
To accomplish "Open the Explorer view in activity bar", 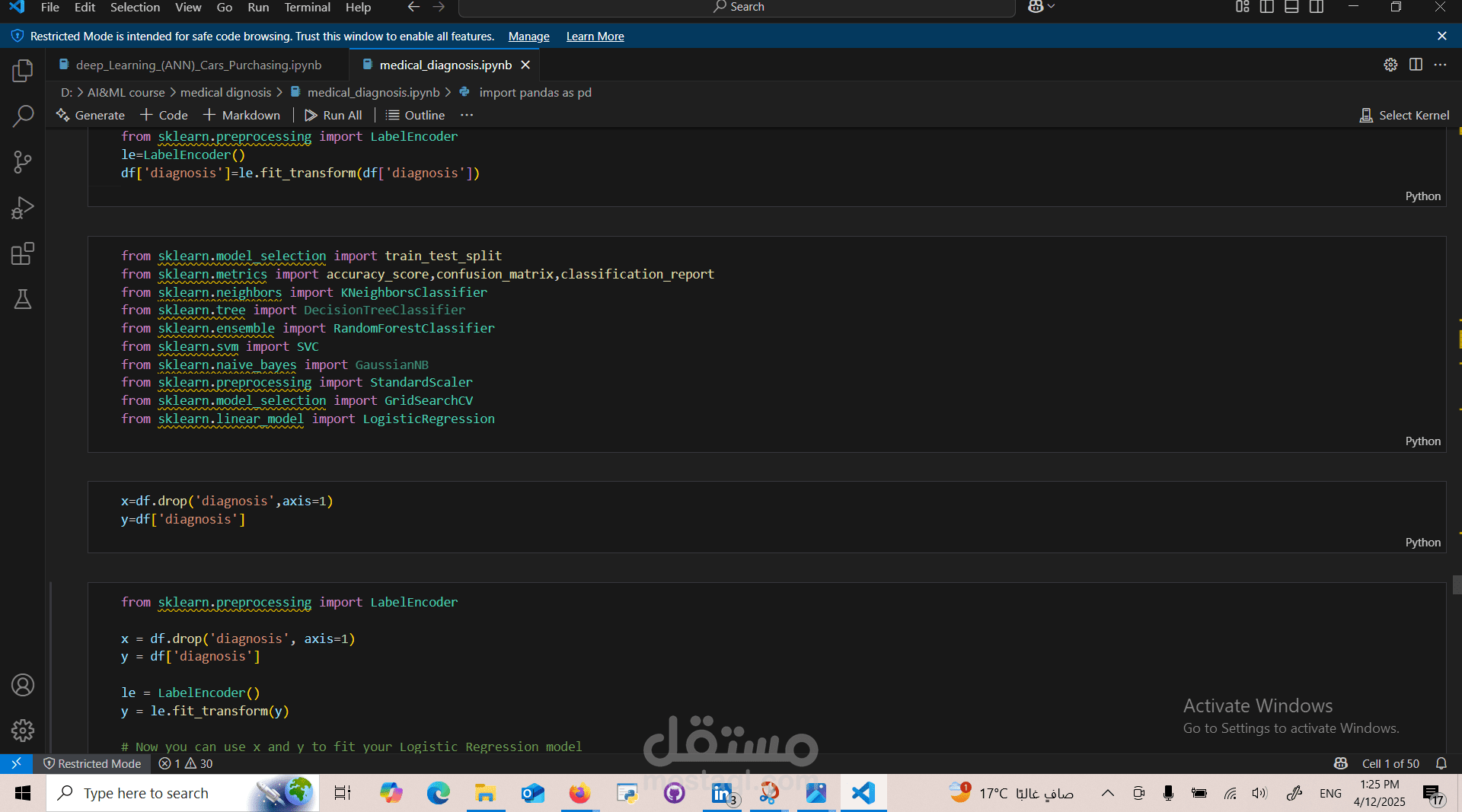I will pos(23,71).
